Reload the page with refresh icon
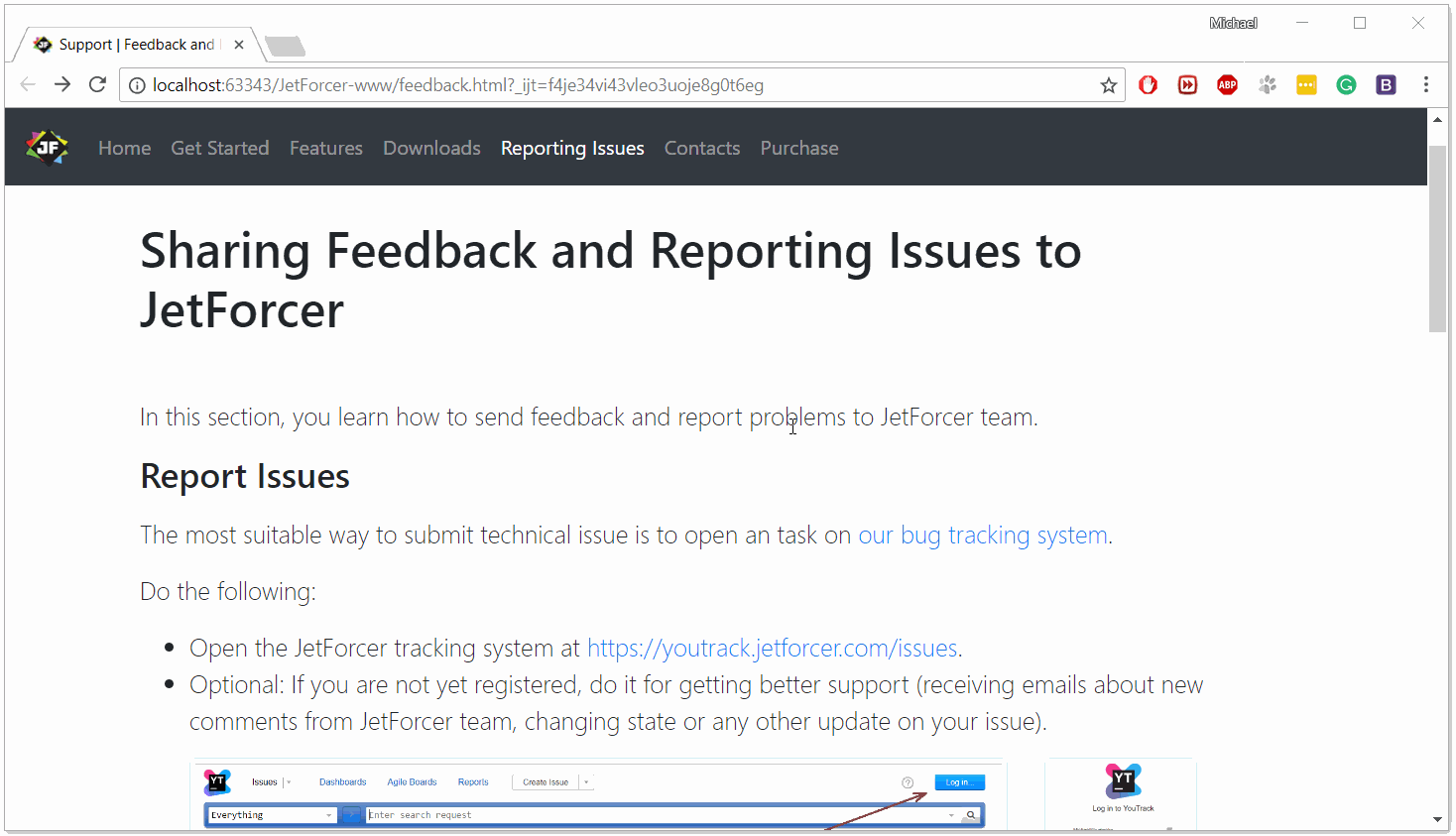Image resolution: width=1456 pixels, height=836 pixels. tap(97, 84)
